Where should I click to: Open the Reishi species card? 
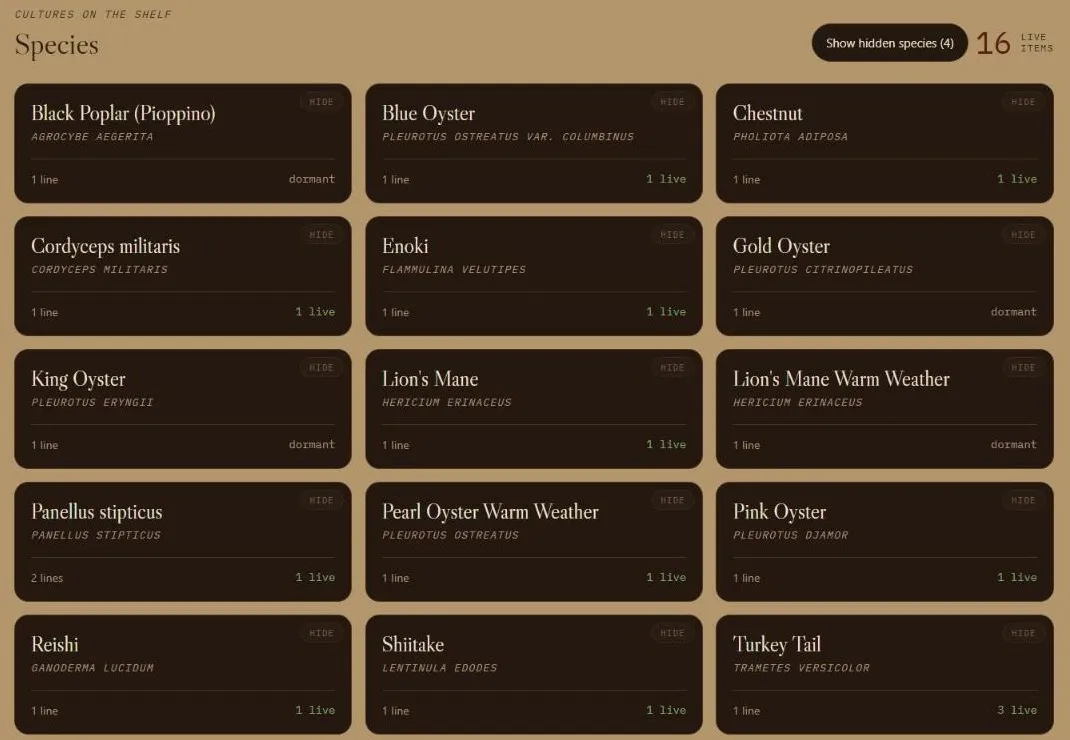(x=183, y=674)
